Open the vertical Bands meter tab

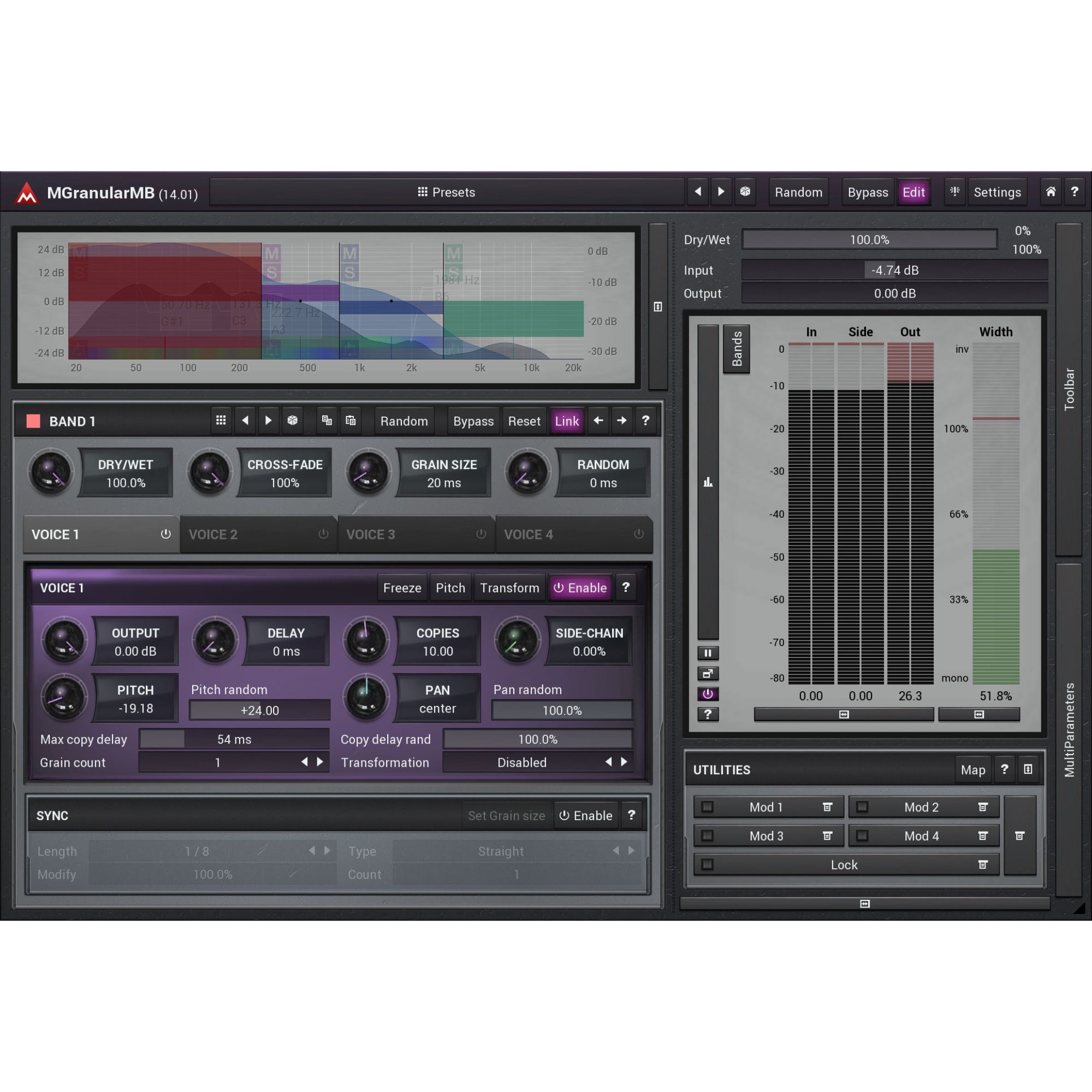pos(737,349)
